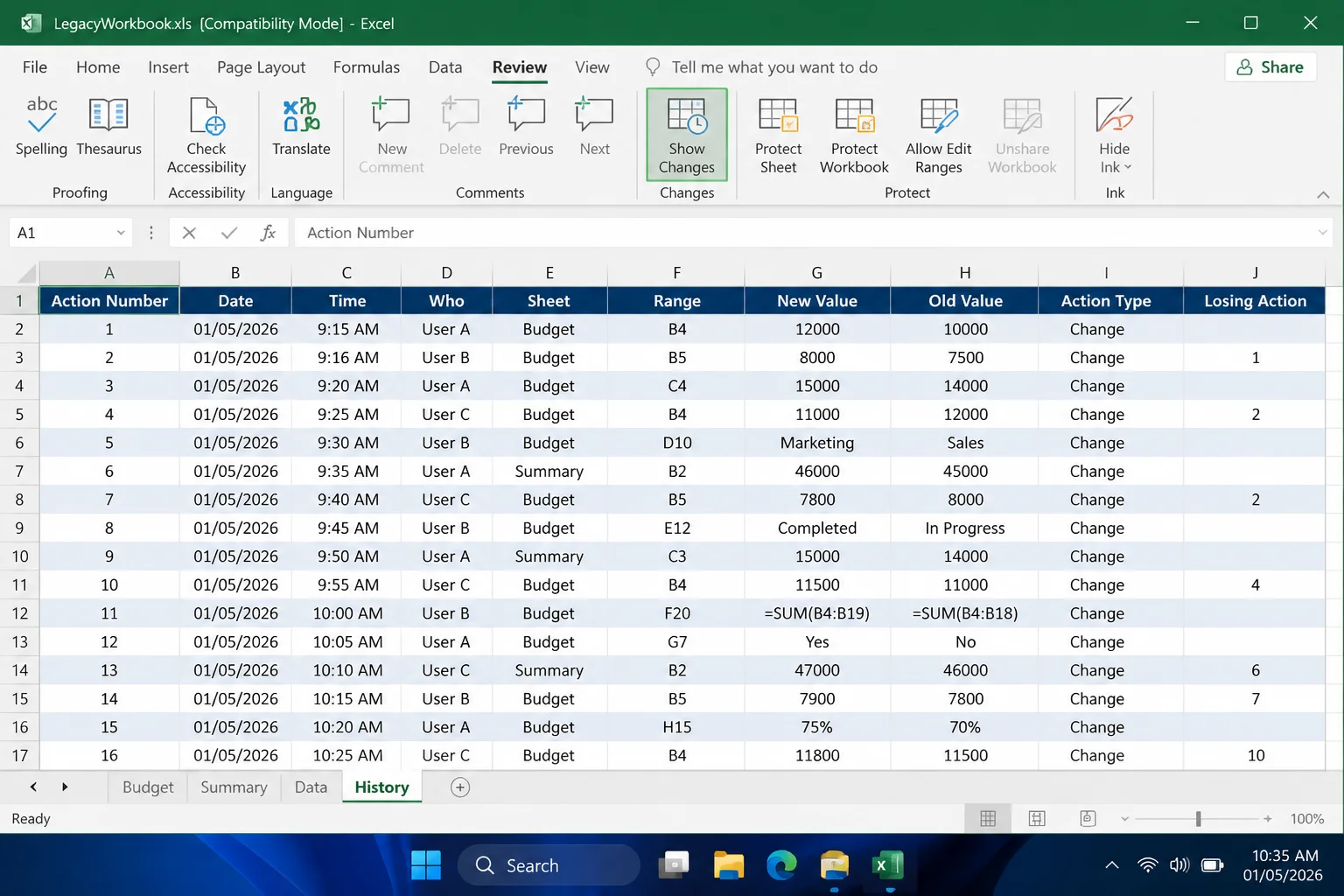
Task: Click the zoom slider handle
Action: (x=1198, y=819)
